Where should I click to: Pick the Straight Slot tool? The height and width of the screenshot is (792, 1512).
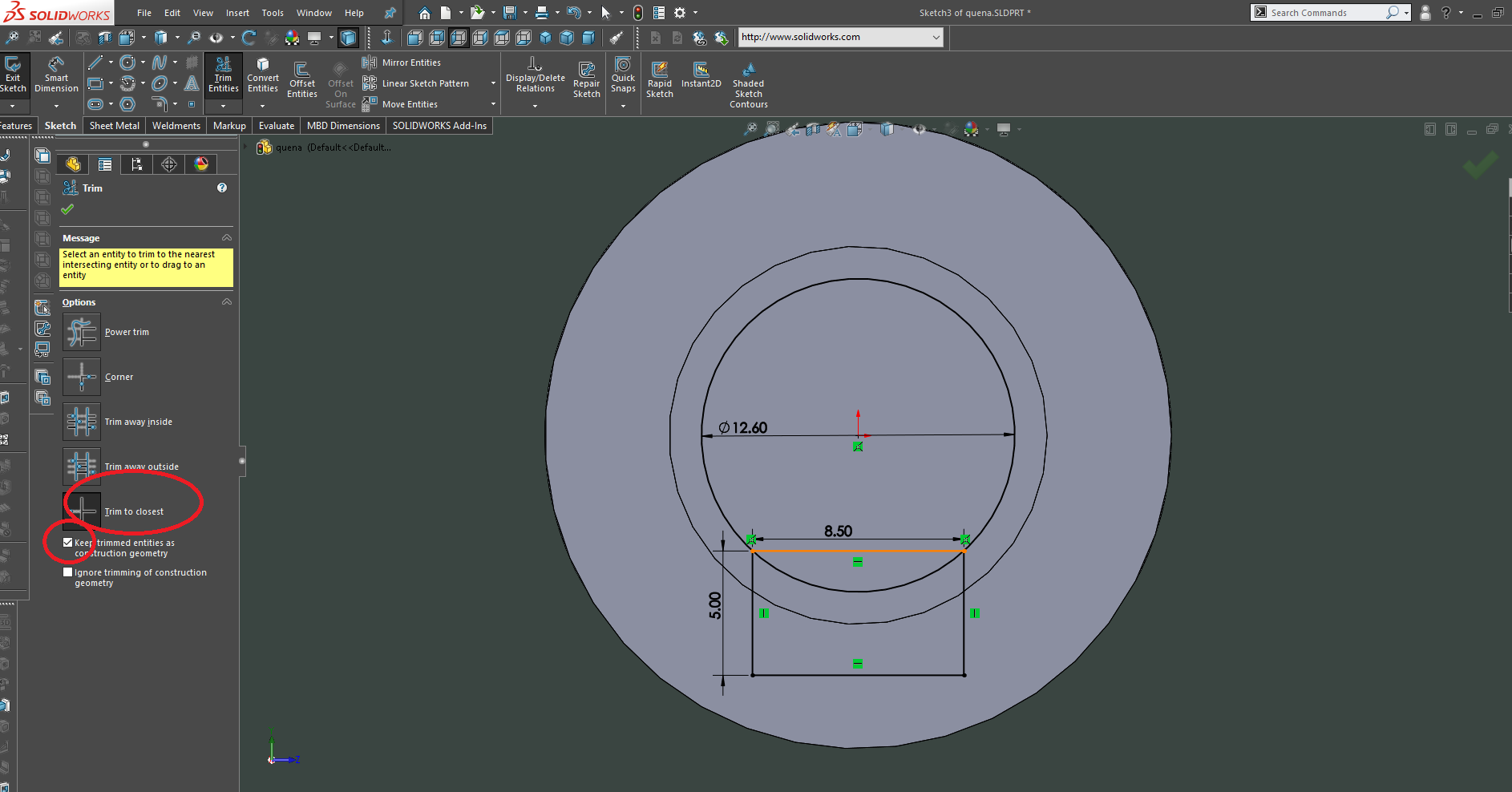point(95,104)
